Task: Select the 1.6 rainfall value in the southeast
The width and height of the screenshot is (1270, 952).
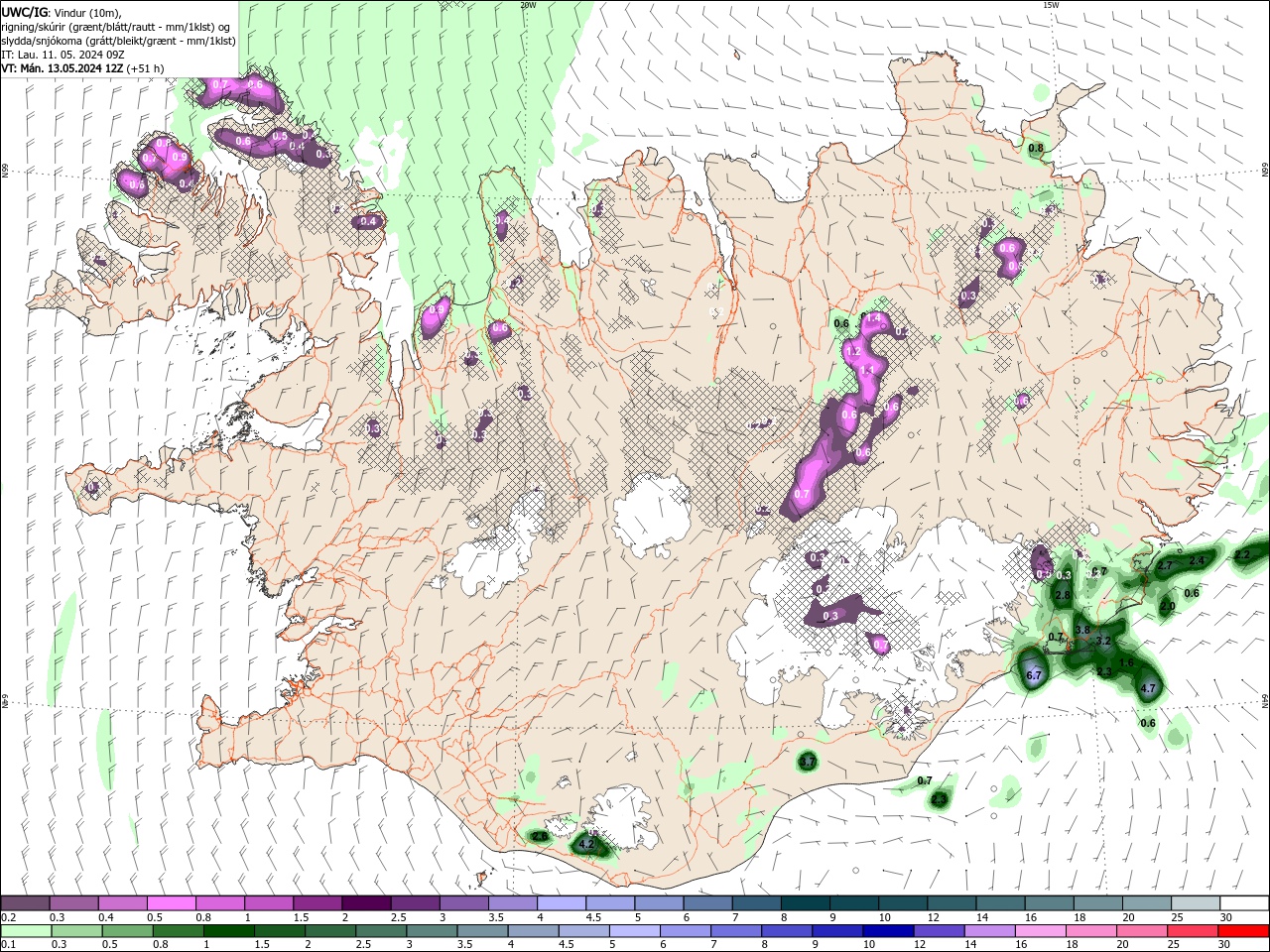Action: (x=1126, y=662)
